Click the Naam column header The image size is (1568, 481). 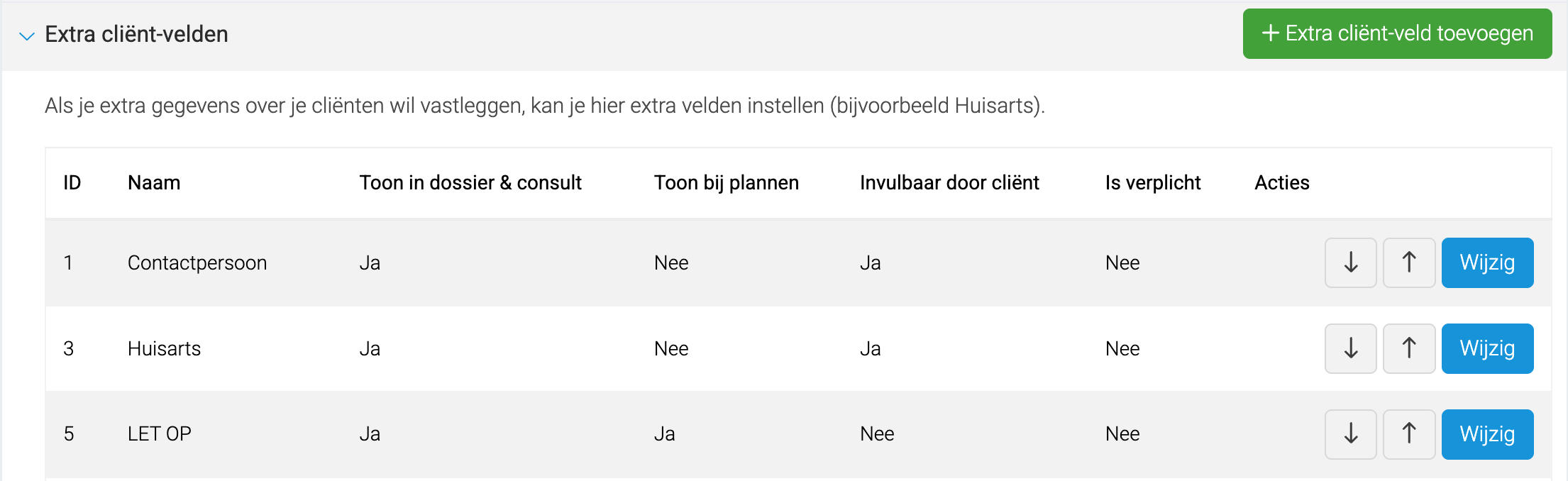click(154, 182)
